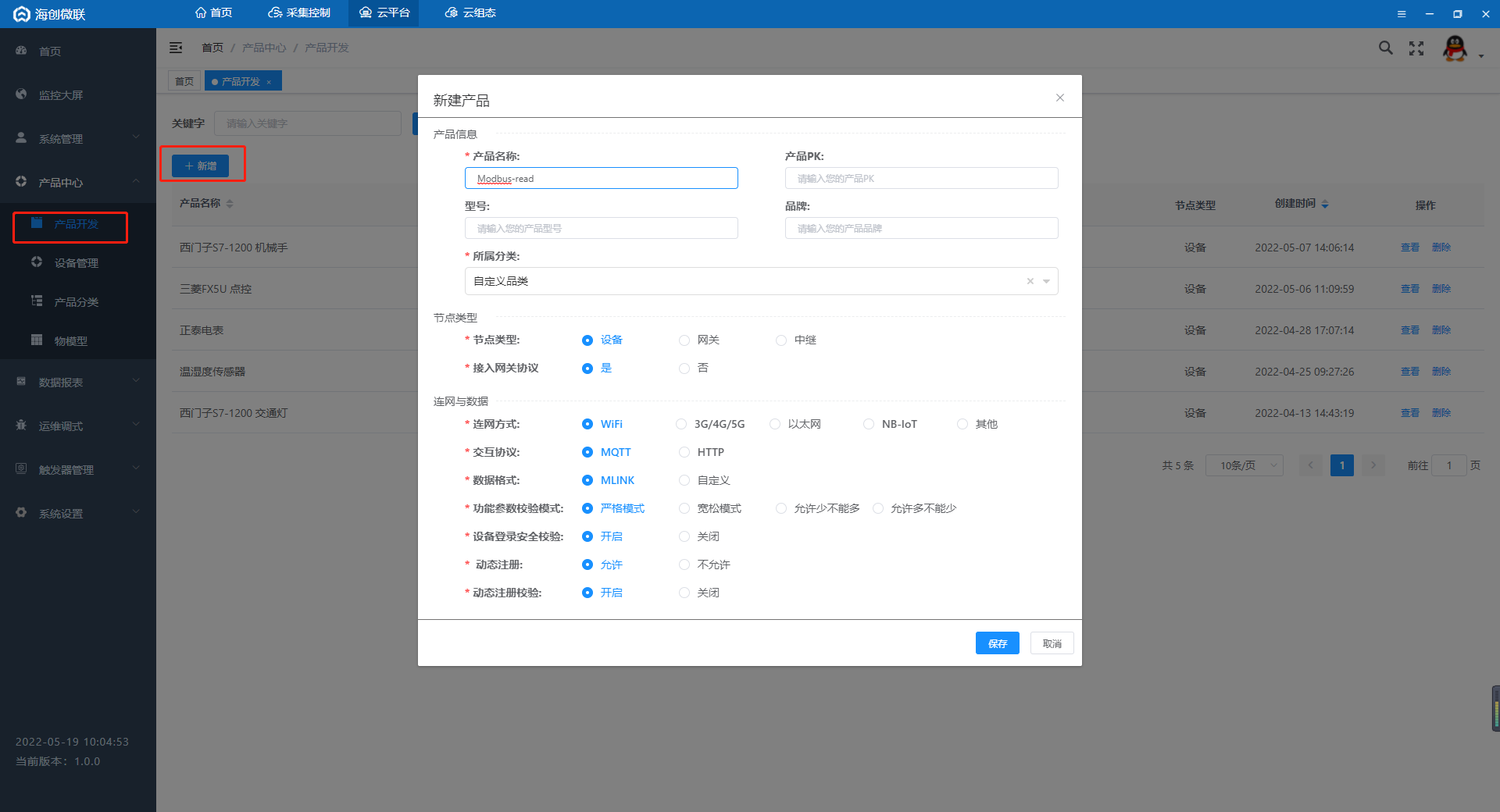1500x812 pixels.
Task: Collapse sidebar using the hamburger fold icon
Action: 176,48
